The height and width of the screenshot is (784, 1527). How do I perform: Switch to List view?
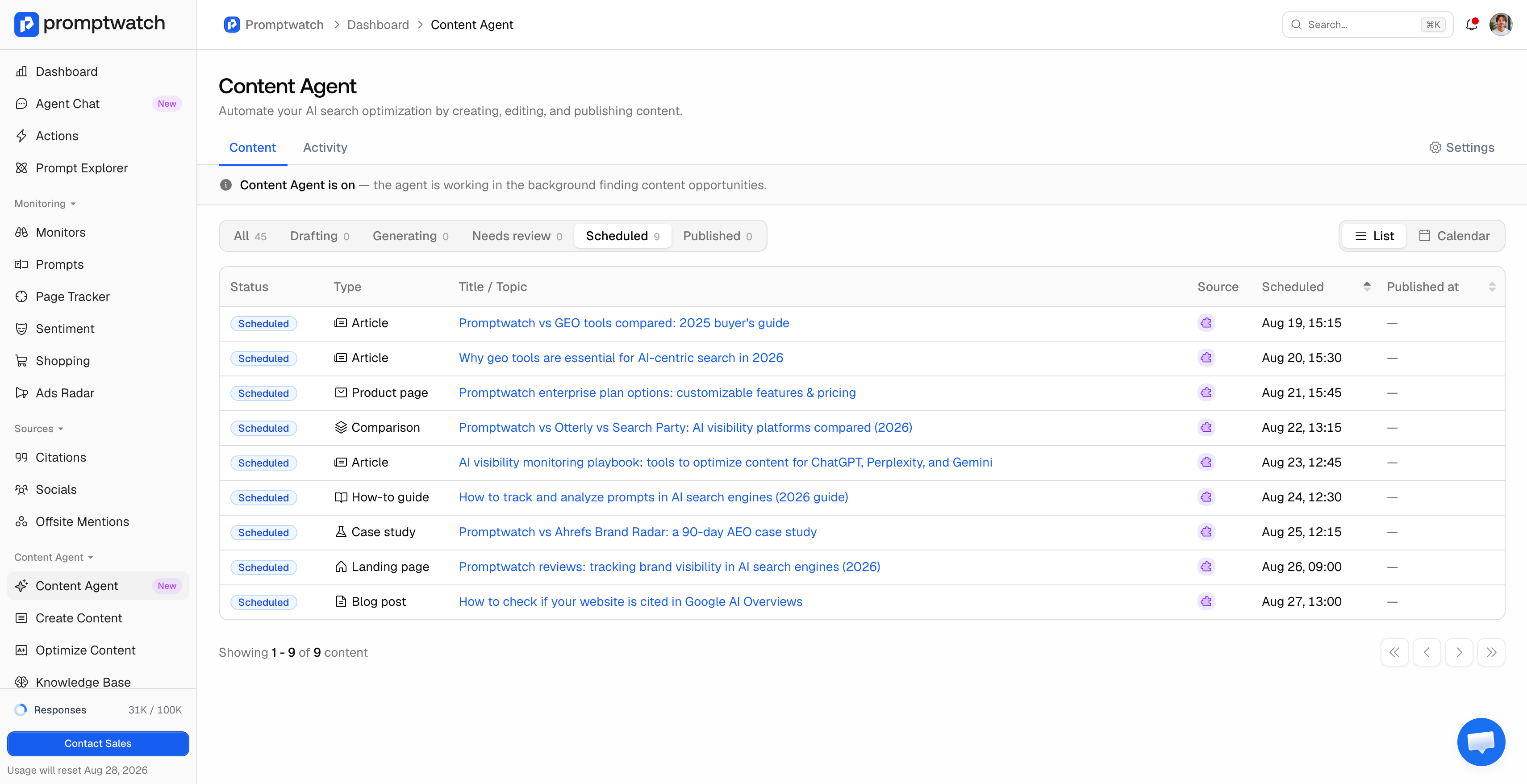click(x=1374, y=236)
